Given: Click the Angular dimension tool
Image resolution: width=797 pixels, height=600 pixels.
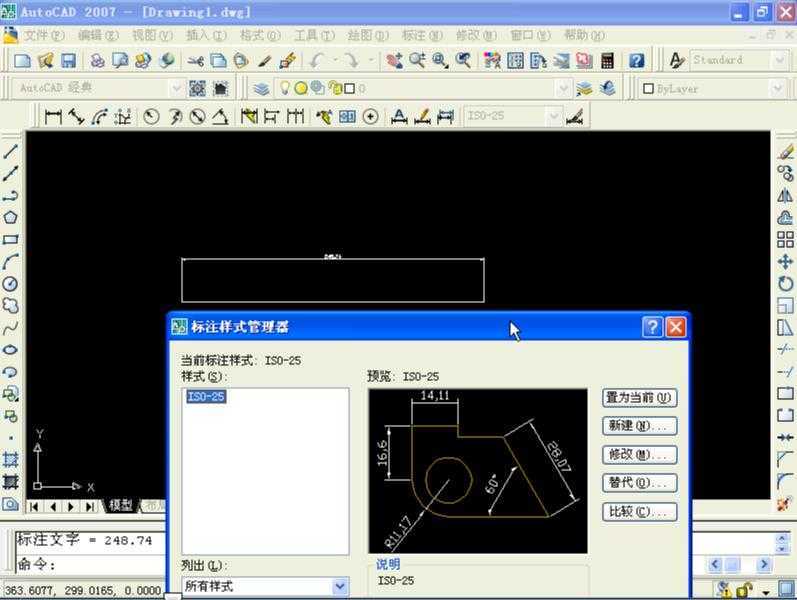Looking at the screenshot, I should (x=220, y=117).
